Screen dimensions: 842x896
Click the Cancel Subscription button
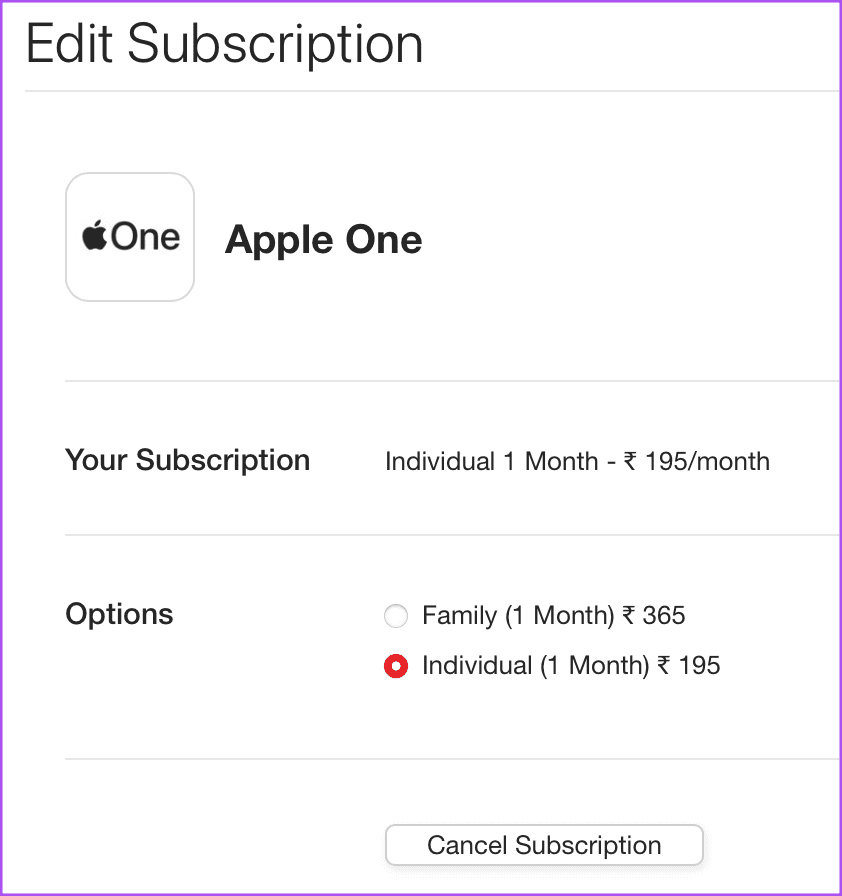(544, 845)
